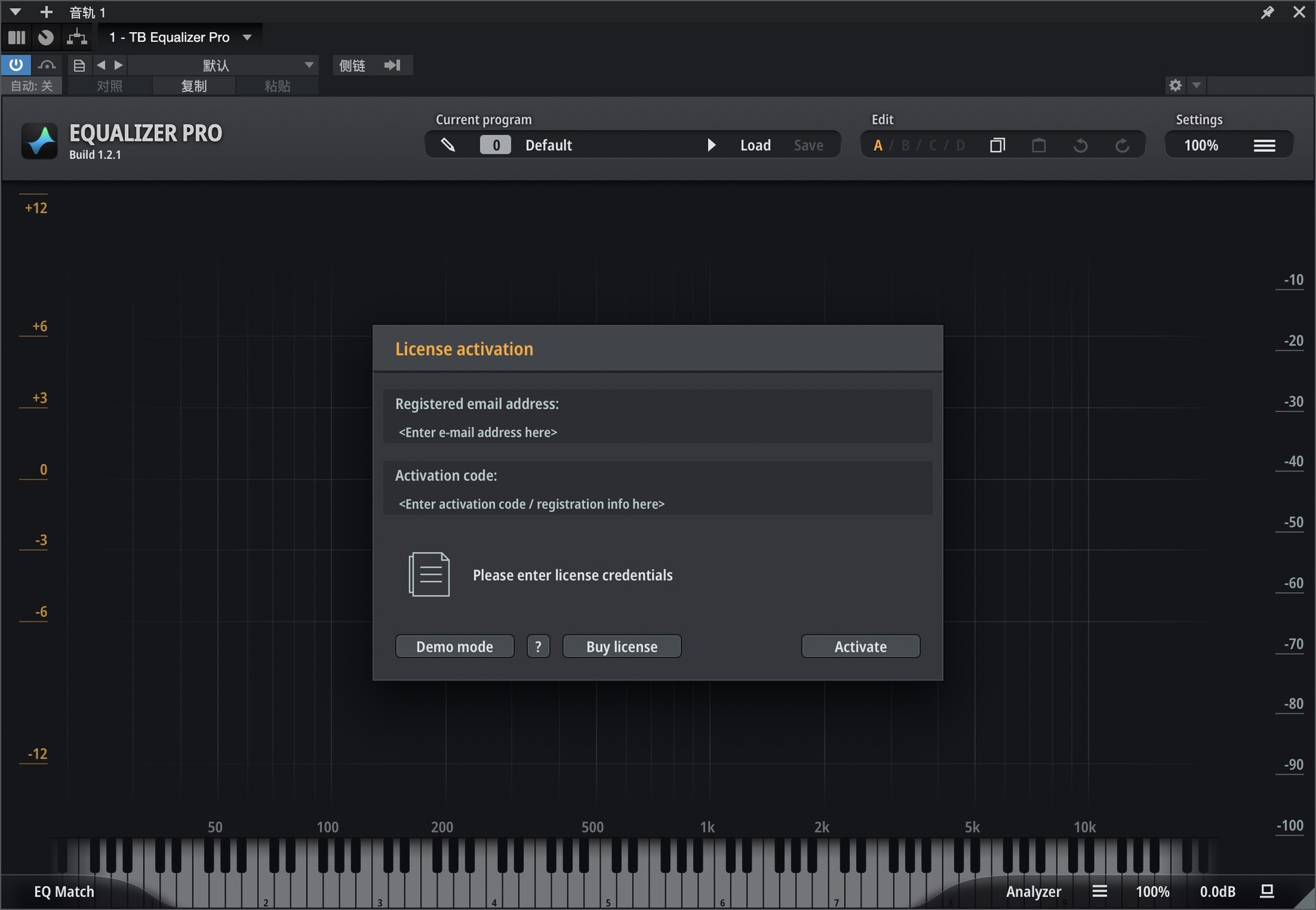This screenshot has width=1316, height=910.
Task: Click the 粘贴 paste tab
Action: (278, 86)
